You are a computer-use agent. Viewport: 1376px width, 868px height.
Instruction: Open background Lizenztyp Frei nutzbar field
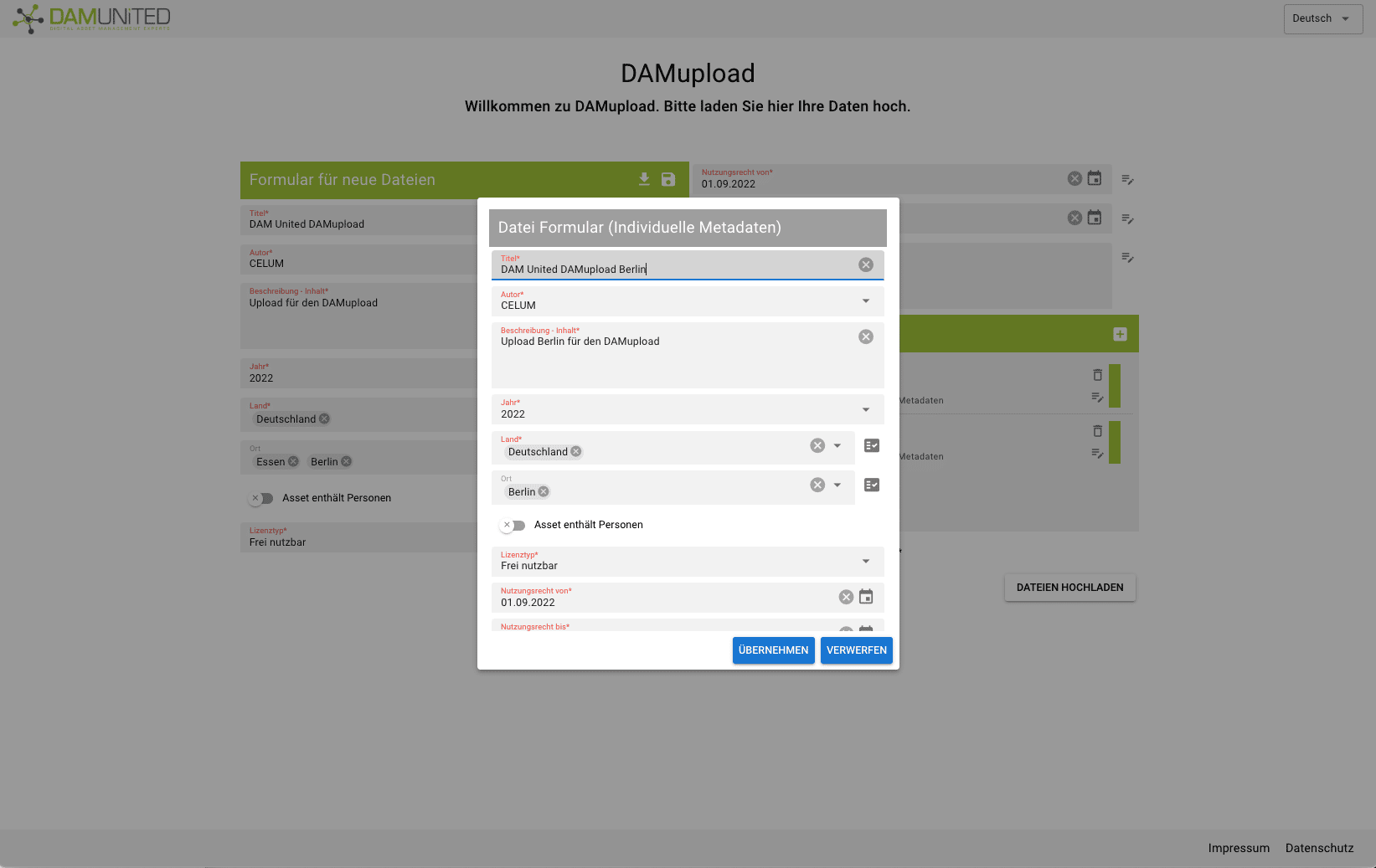(358, 537)
